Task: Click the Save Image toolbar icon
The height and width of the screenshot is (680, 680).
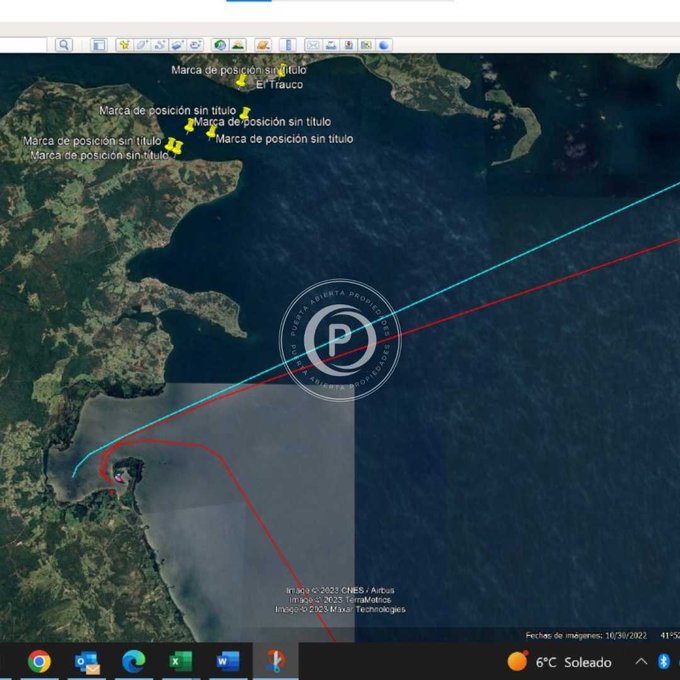Action: pos(349,45)
